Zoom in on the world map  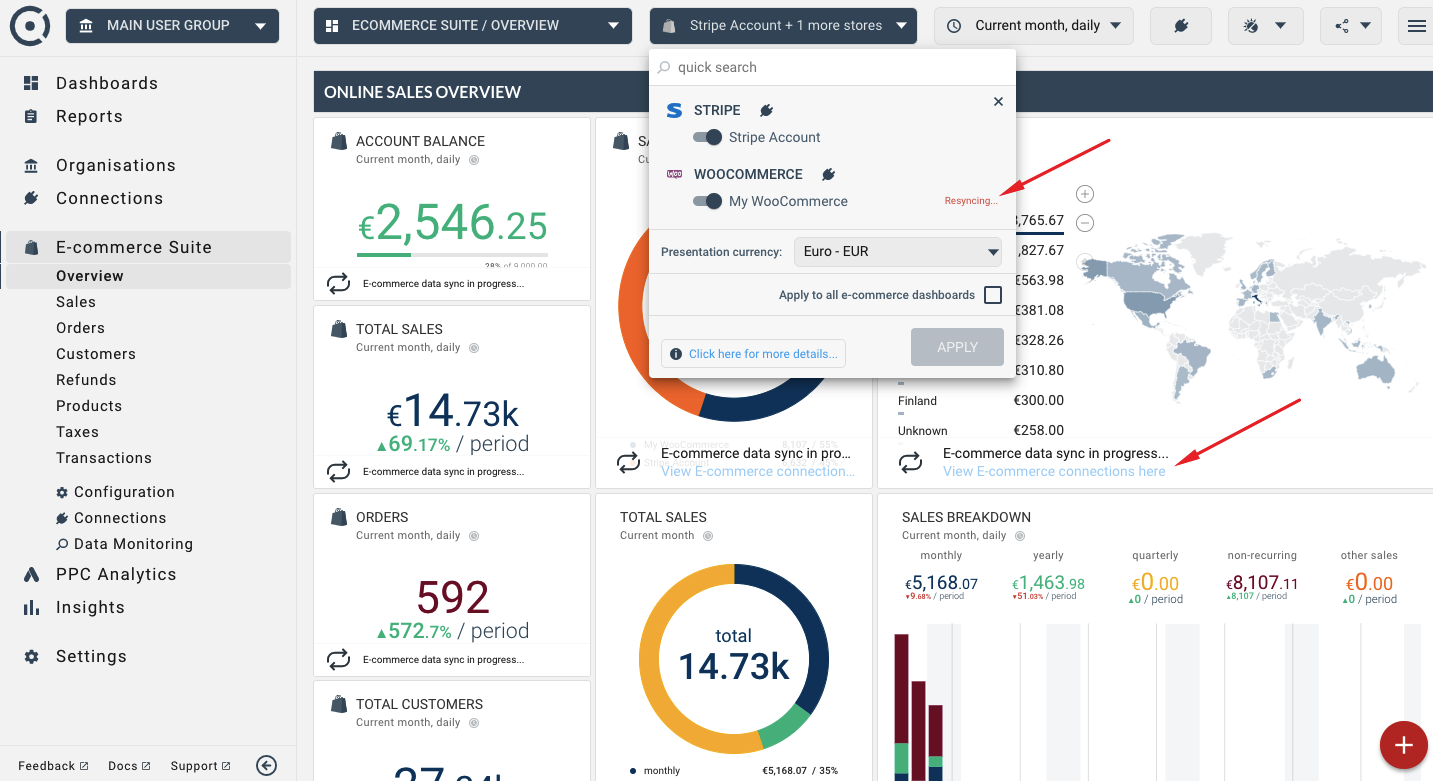click(1085, 194)
